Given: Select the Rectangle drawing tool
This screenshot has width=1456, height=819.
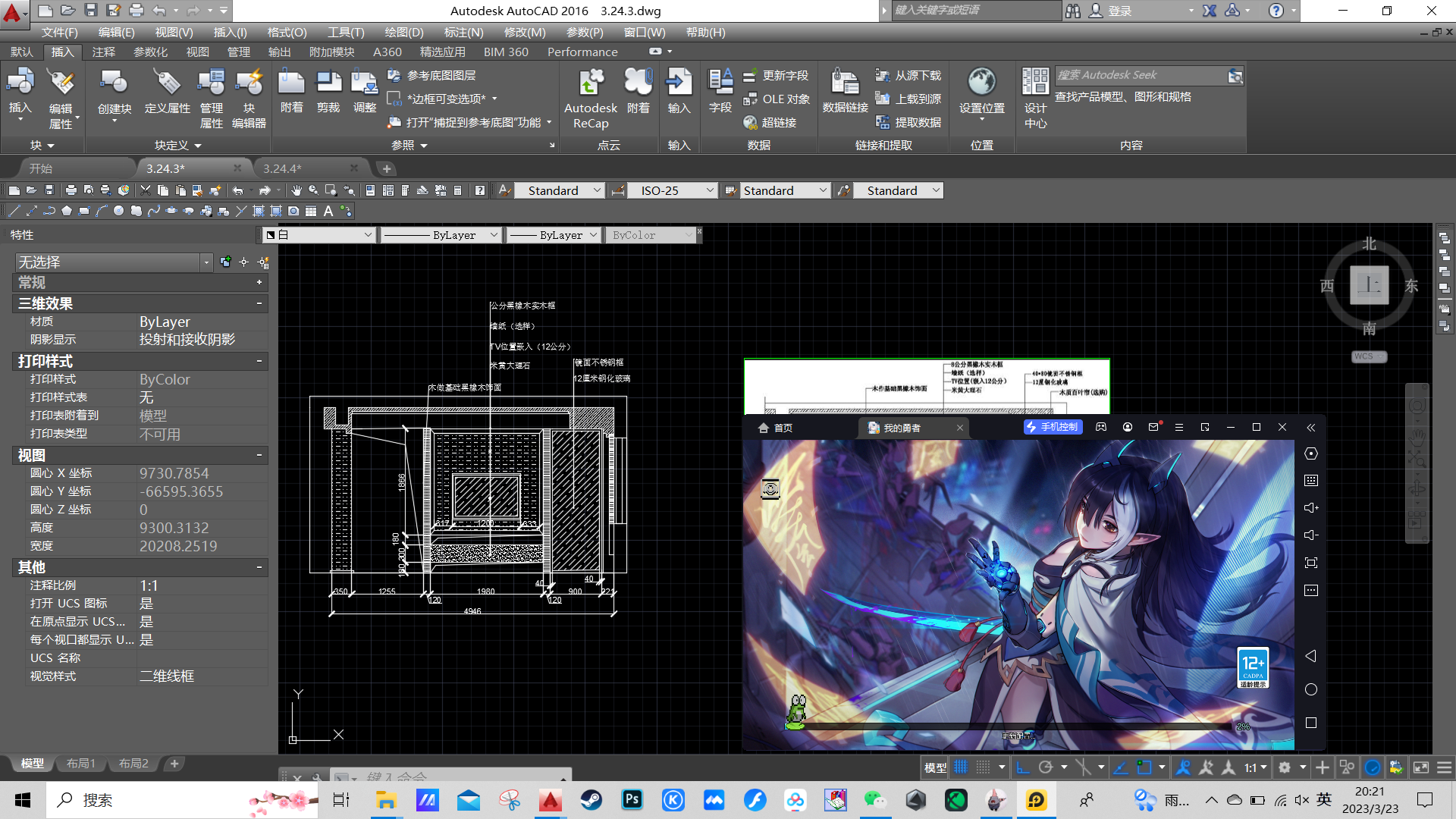Looking at the screenshot, I should click(84, 211).
